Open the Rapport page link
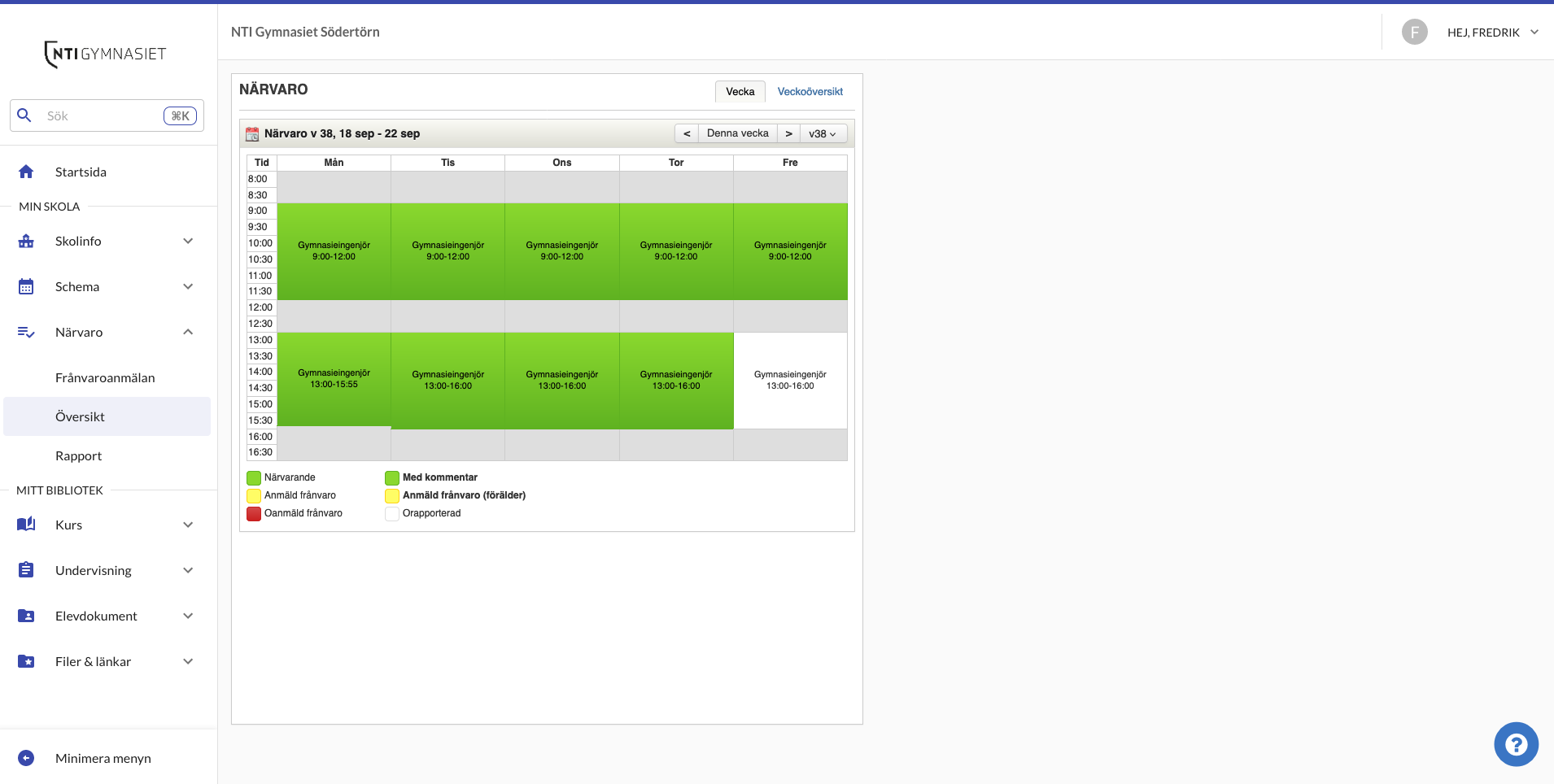The width and height of the screenshot is (1554, 784). 78,455
